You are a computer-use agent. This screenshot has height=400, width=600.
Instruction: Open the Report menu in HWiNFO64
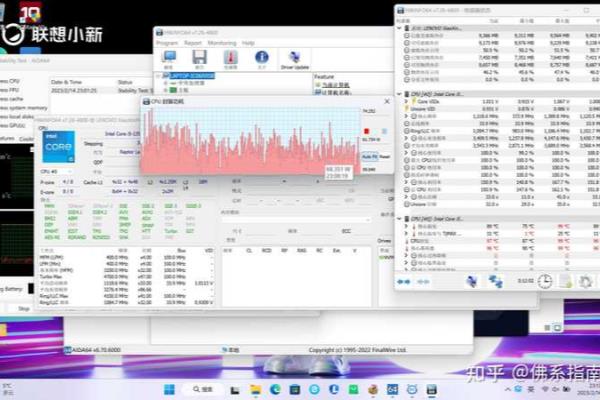192,43
